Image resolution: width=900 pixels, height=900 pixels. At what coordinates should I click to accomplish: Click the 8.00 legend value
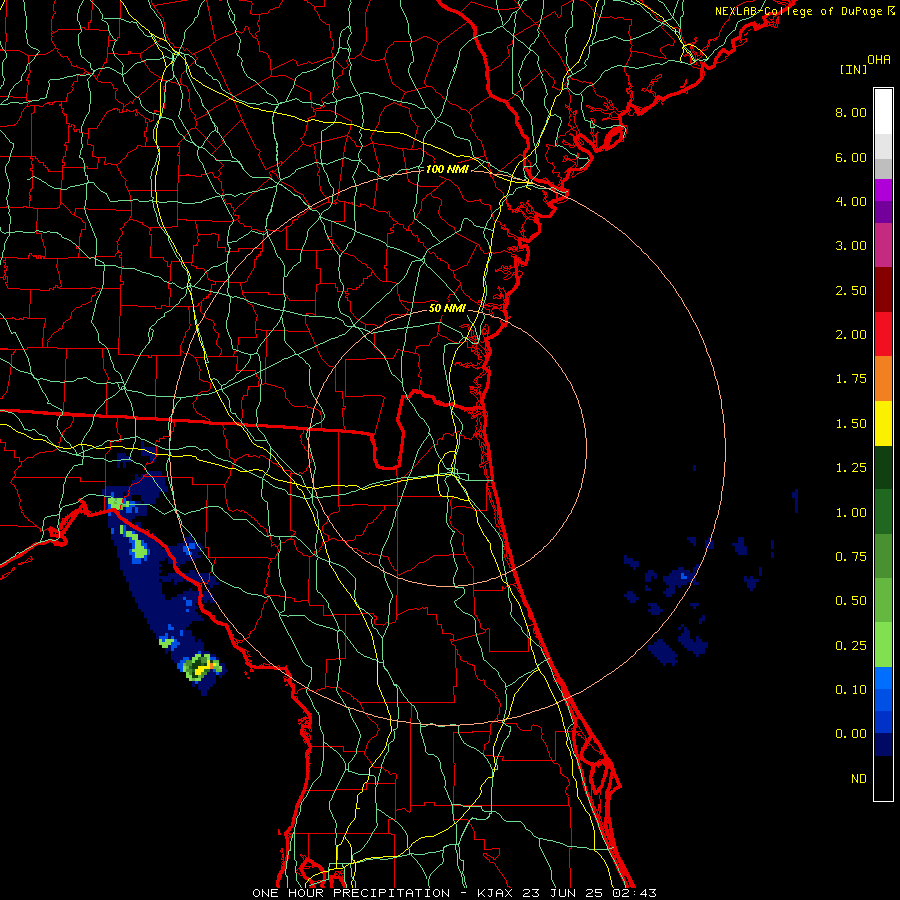point(851,112)
